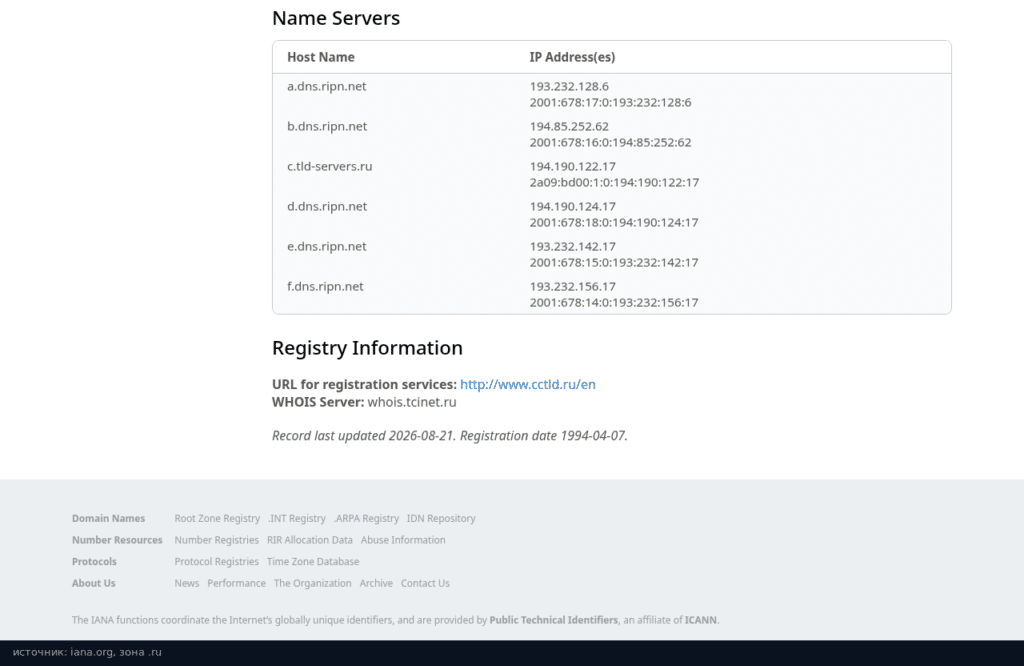Screen dimensions: 1024x666
Task: Select host name a.dns.ripn.net
Action: (x=327, y=86)
